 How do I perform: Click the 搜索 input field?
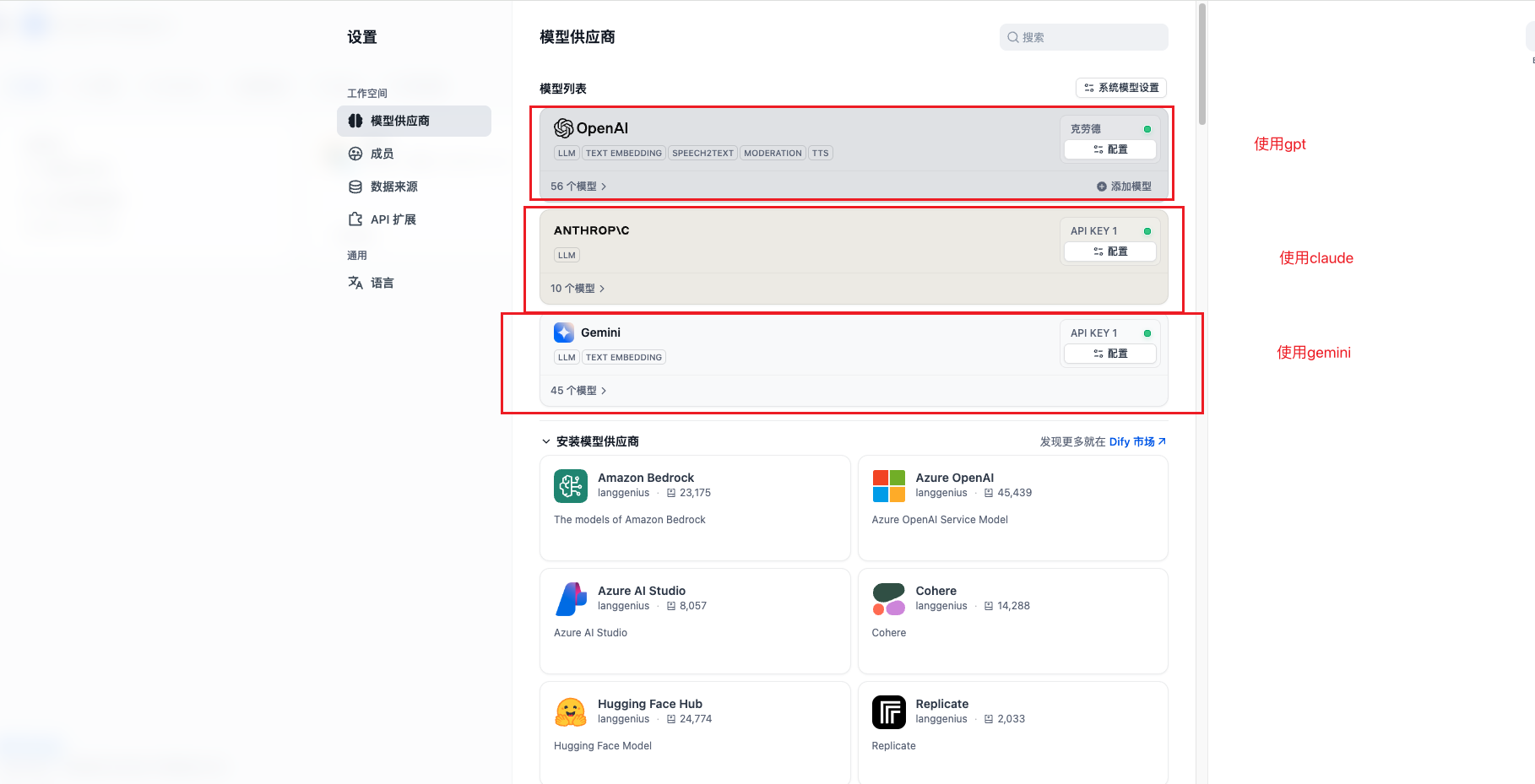pyautogui.click(x=1083, y=37)
